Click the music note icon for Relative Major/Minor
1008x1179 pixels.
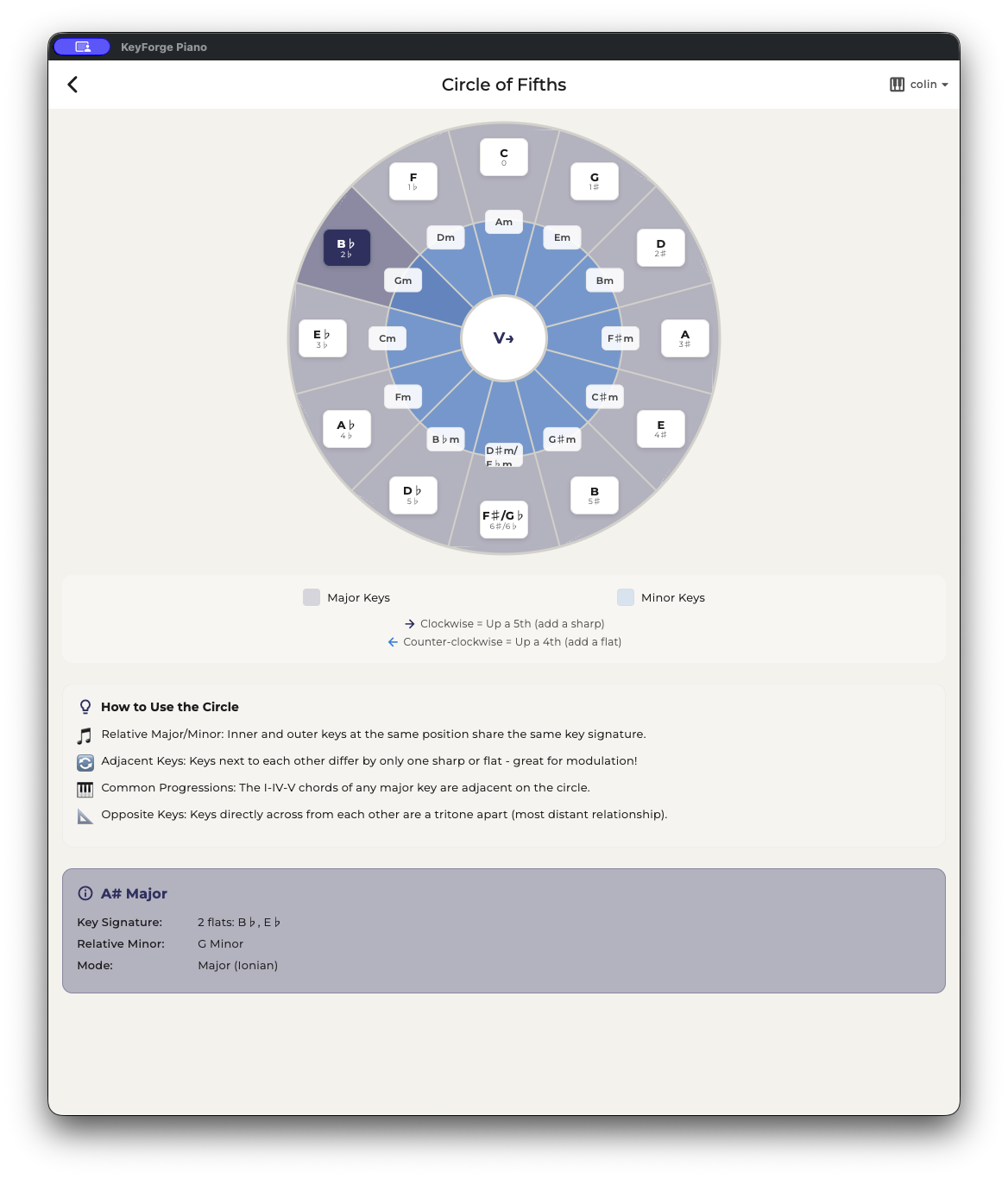85,735
